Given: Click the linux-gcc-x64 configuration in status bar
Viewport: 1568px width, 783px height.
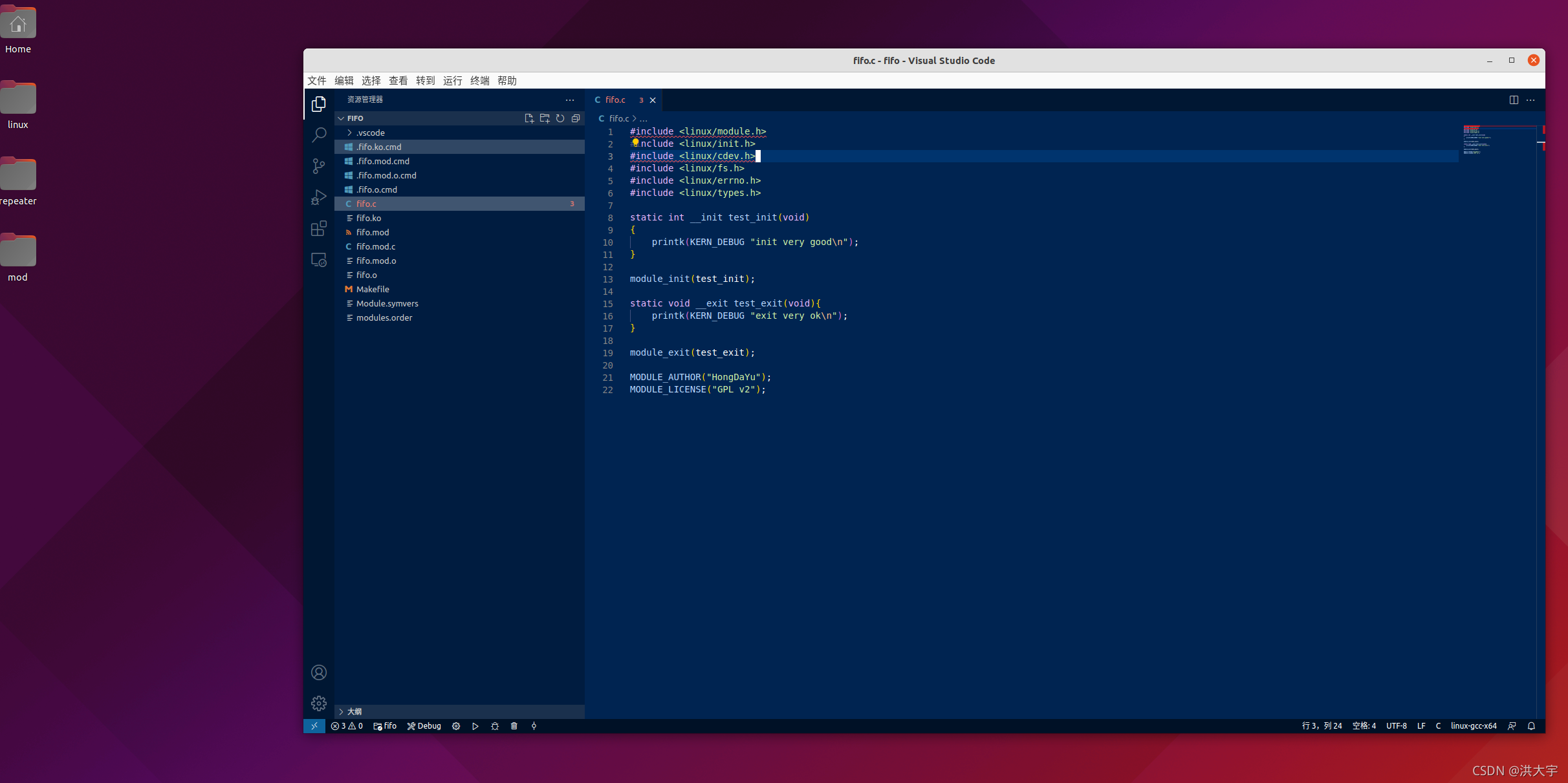Looking at the screenshot, I should pyautogui.click(x=1473, y=726).
